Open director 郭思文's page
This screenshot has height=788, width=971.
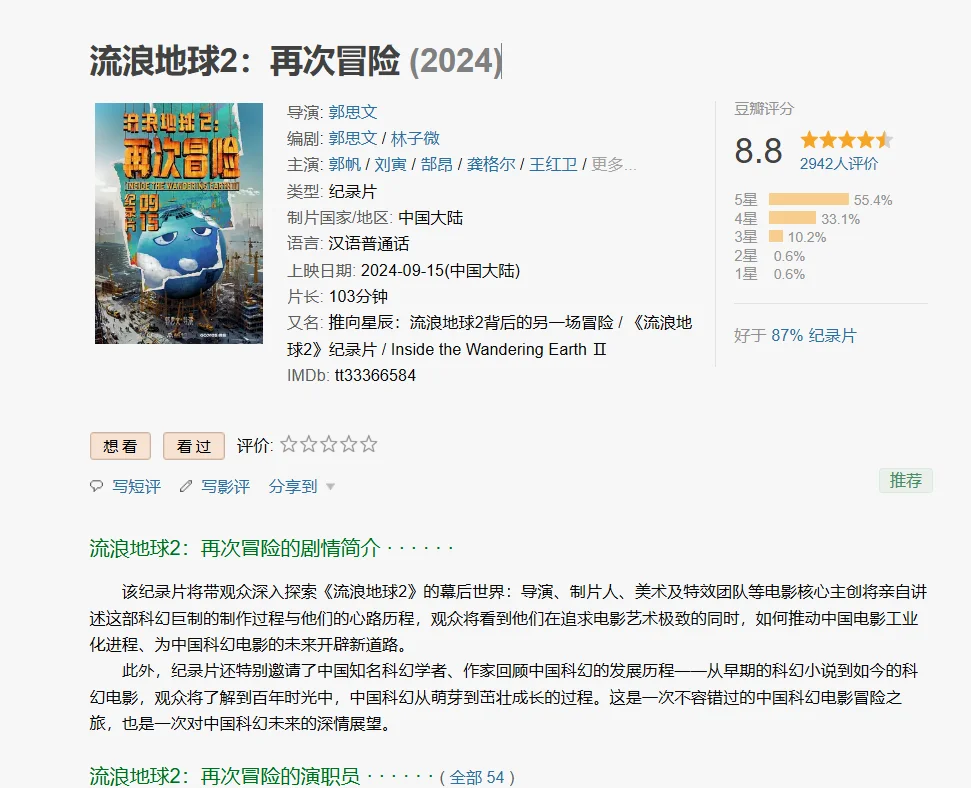coord(353,112)
